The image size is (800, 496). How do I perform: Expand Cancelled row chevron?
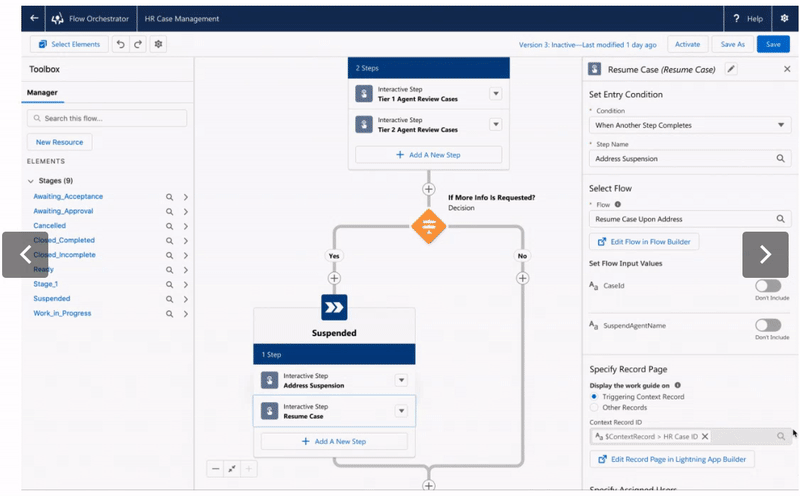tap(186, 226)
